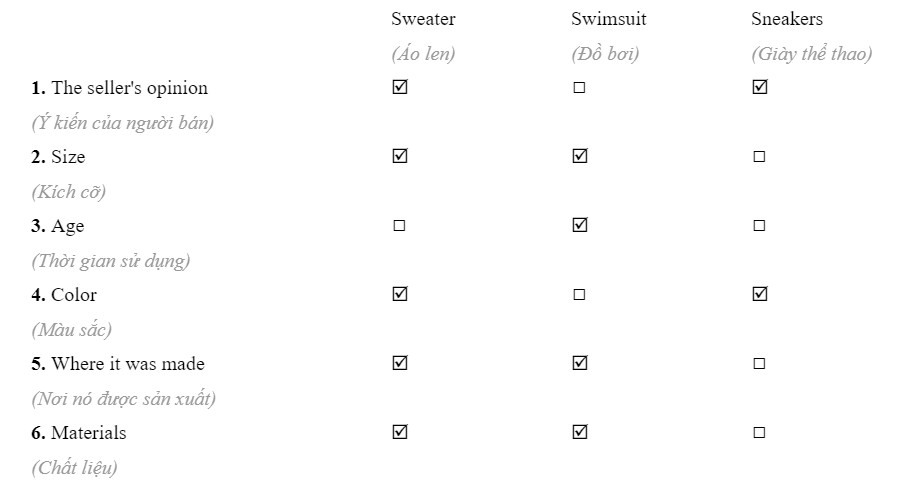Check Swimsuit for the seller's opinion
The image size is (924, 483).
[x=579, y=88]
